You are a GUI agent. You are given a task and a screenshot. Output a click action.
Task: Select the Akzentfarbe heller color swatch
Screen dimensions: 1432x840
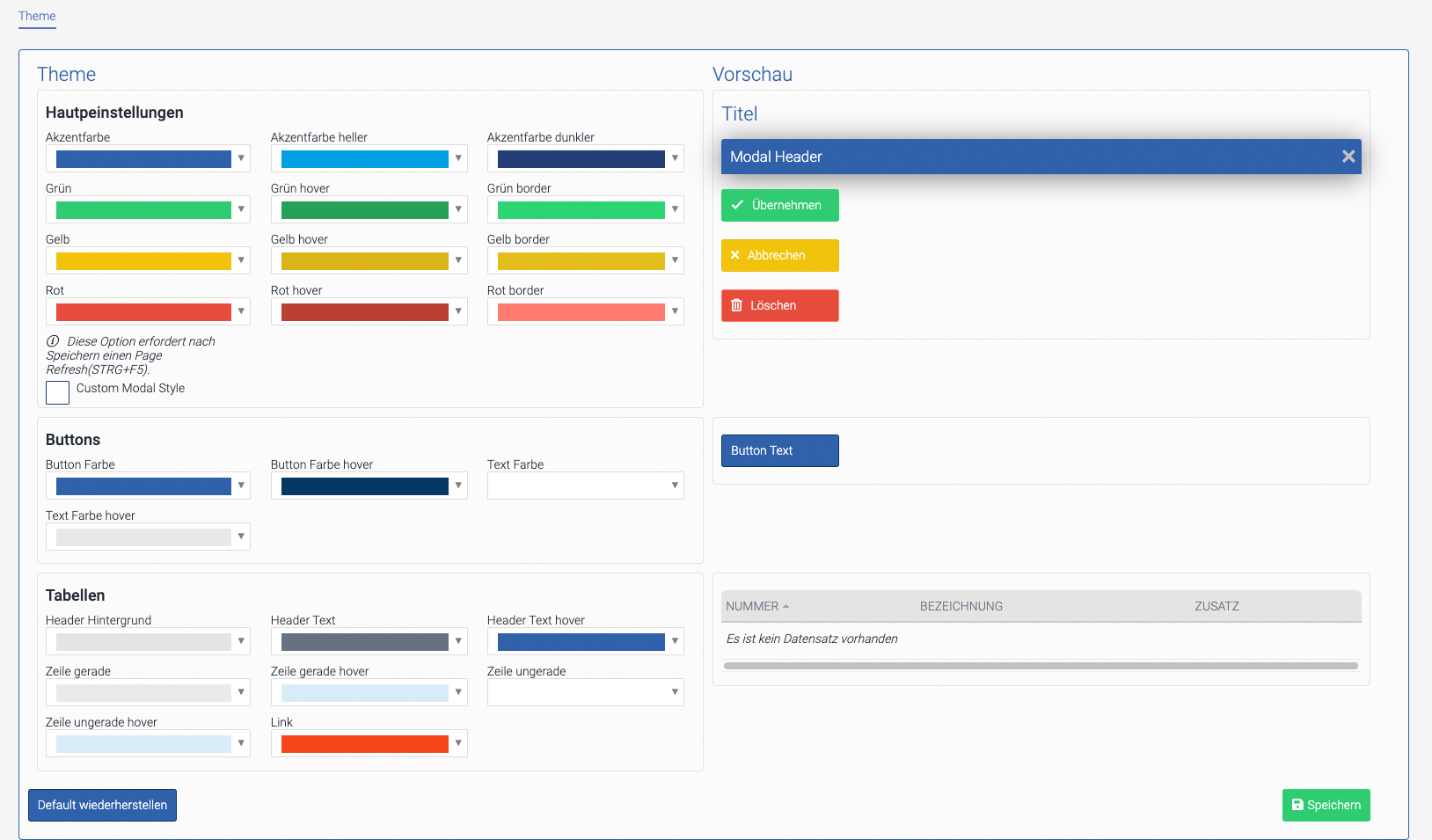pyautogui.click(x=364, y=159)
